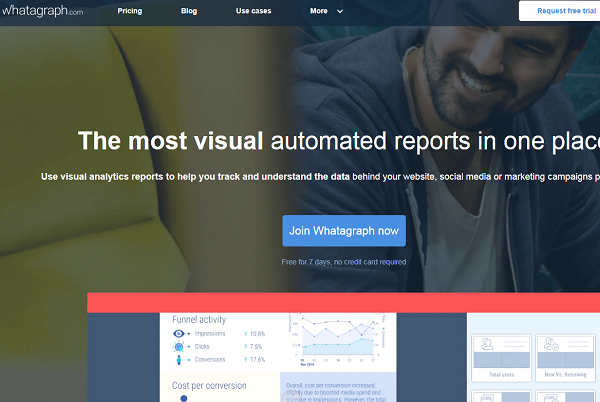This screenshot has height=402, width=600.
Task: Click the main headline text
Action: coord(339,141)
